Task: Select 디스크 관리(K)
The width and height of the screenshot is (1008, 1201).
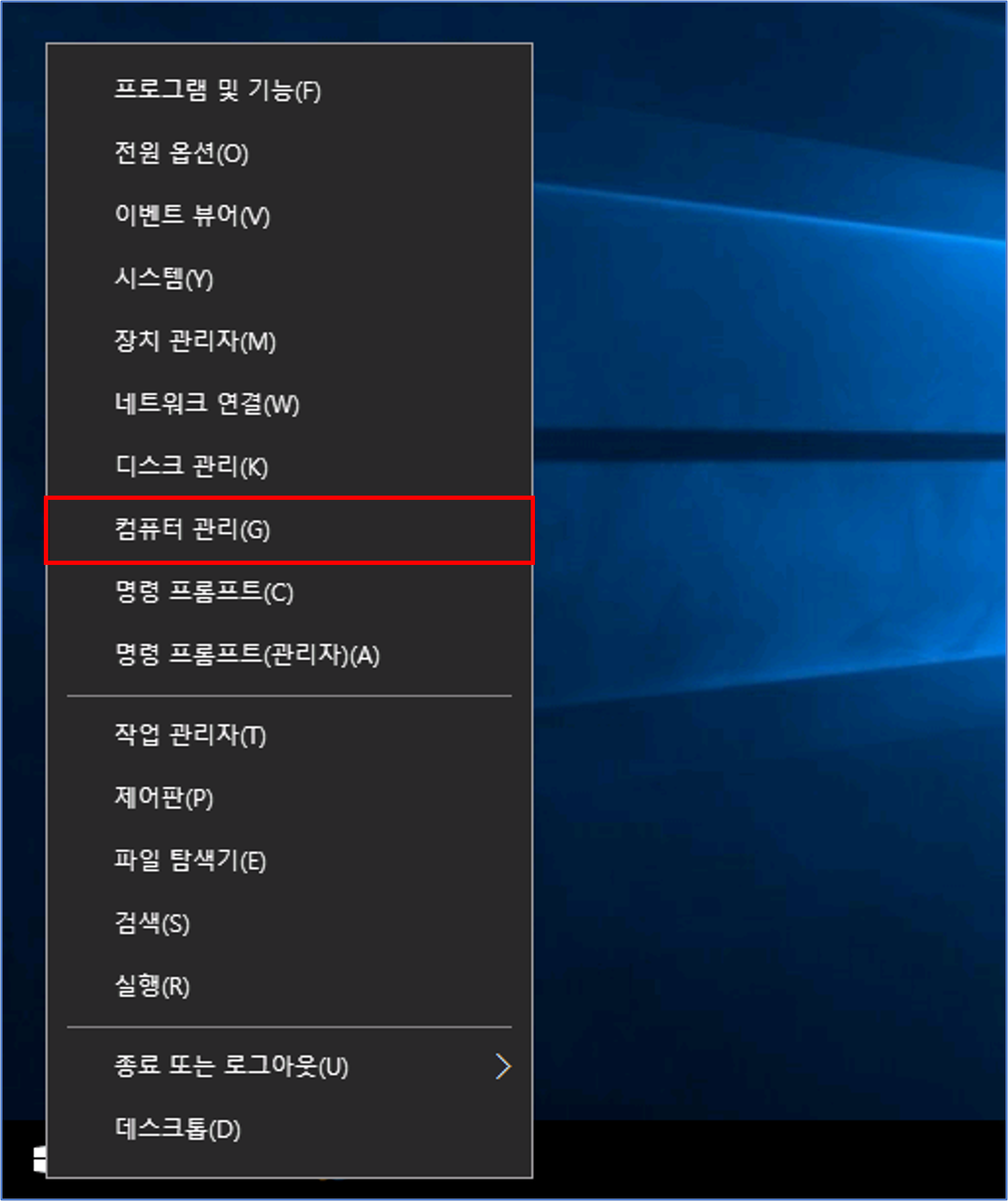Action: tap(289, 466)
